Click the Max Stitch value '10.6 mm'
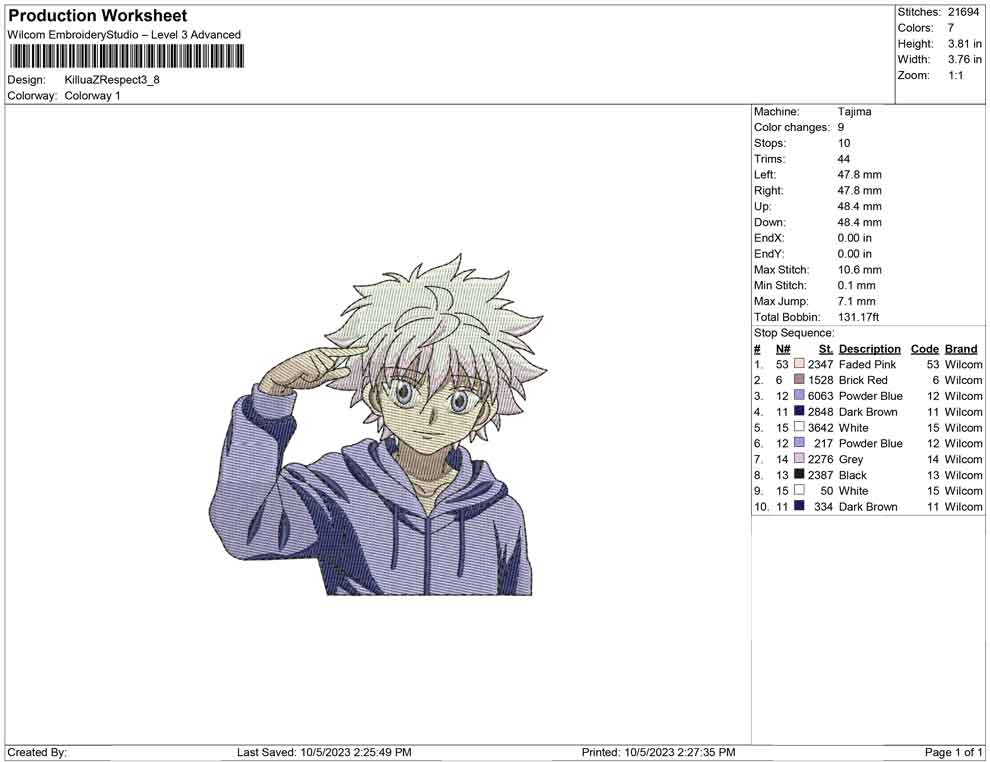Screen dimensions: 990x762 coord(859,270)
